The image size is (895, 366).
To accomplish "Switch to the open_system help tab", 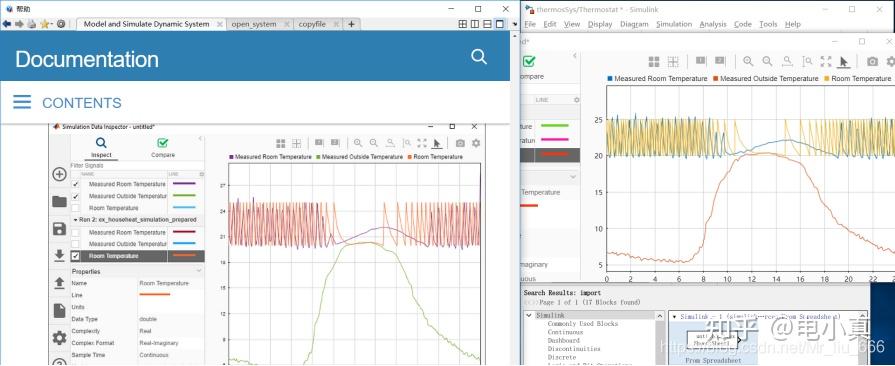I will click(253, 24).
